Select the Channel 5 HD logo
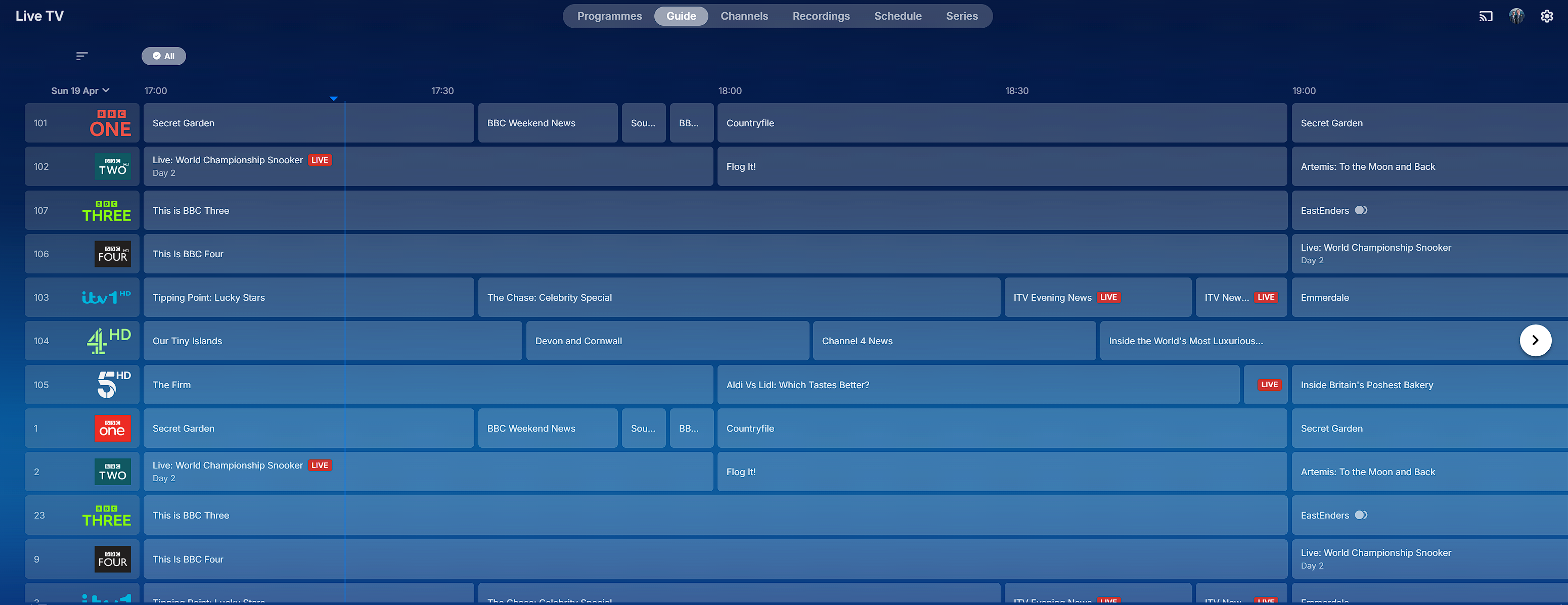 click(113, 385)
